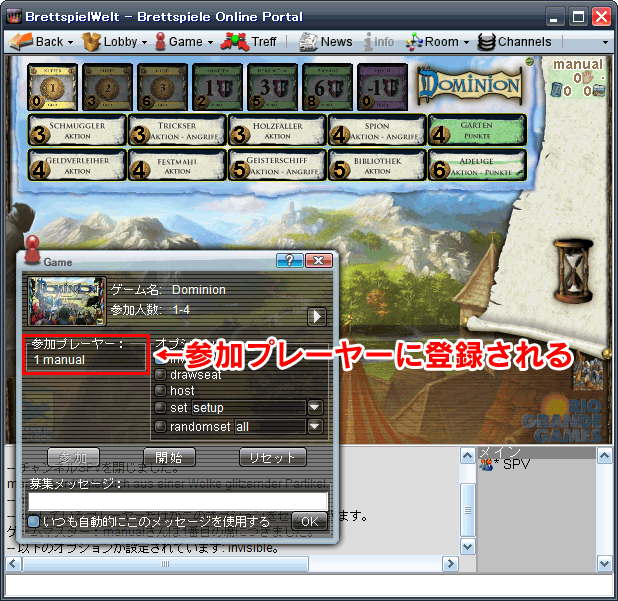This screenshot has height=601, width=618.
Task: Open the set setup dropdown
Action: (315, 407)
